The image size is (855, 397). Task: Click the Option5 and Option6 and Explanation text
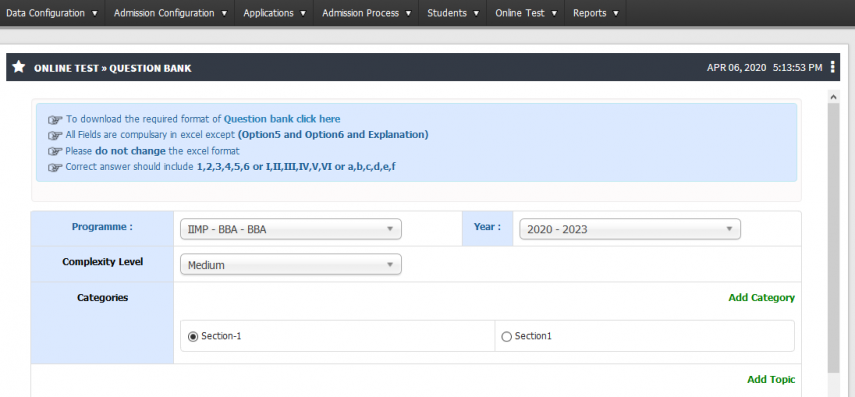(333, 135)
